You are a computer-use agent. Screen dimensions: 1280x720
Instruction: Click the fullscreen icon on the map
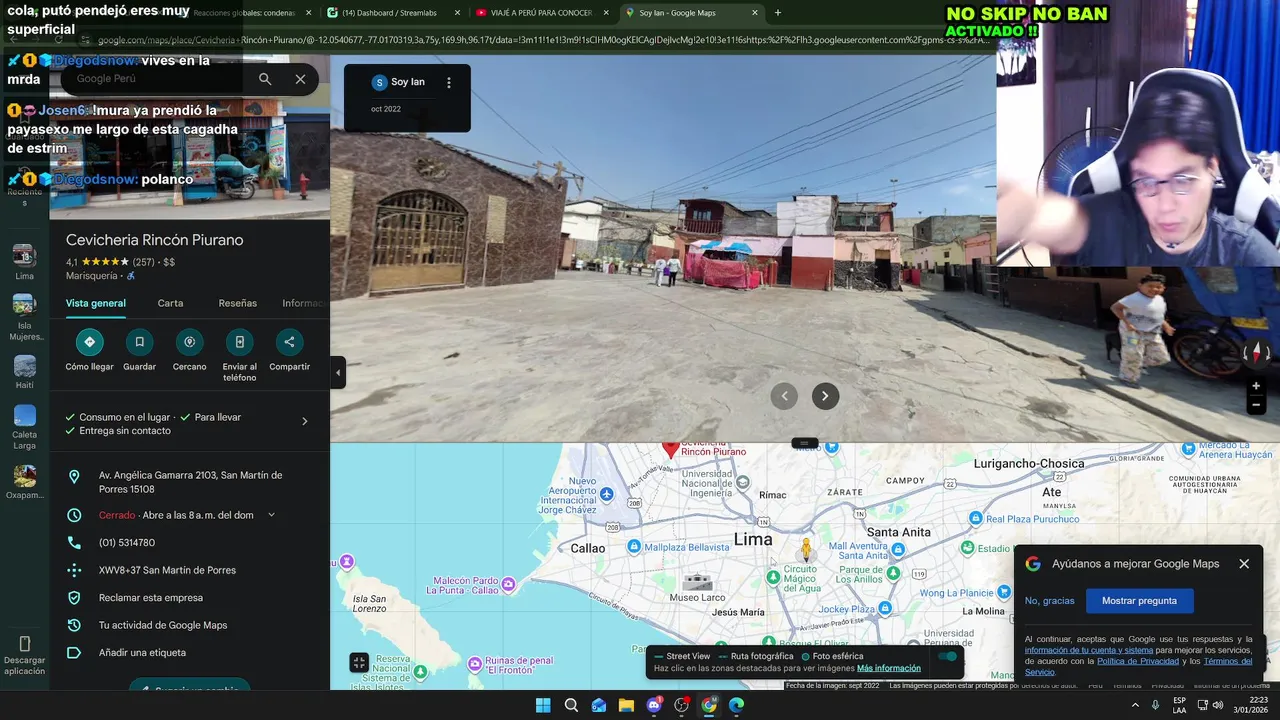click(x=359, y=662)
